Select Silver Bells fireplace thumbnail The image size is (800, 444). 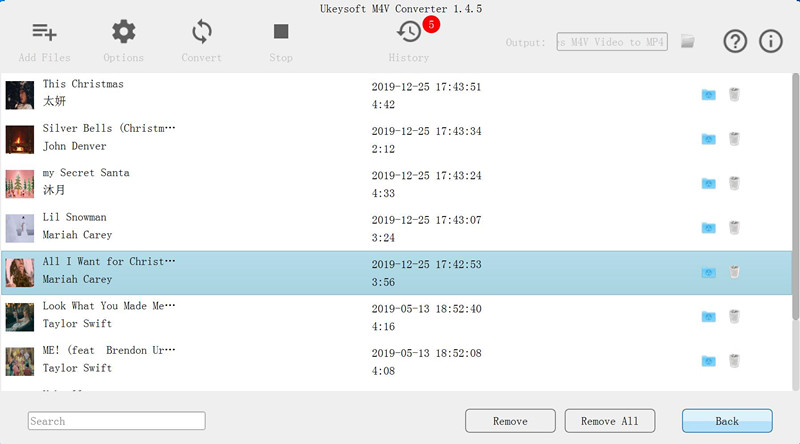tap(20, 139)
